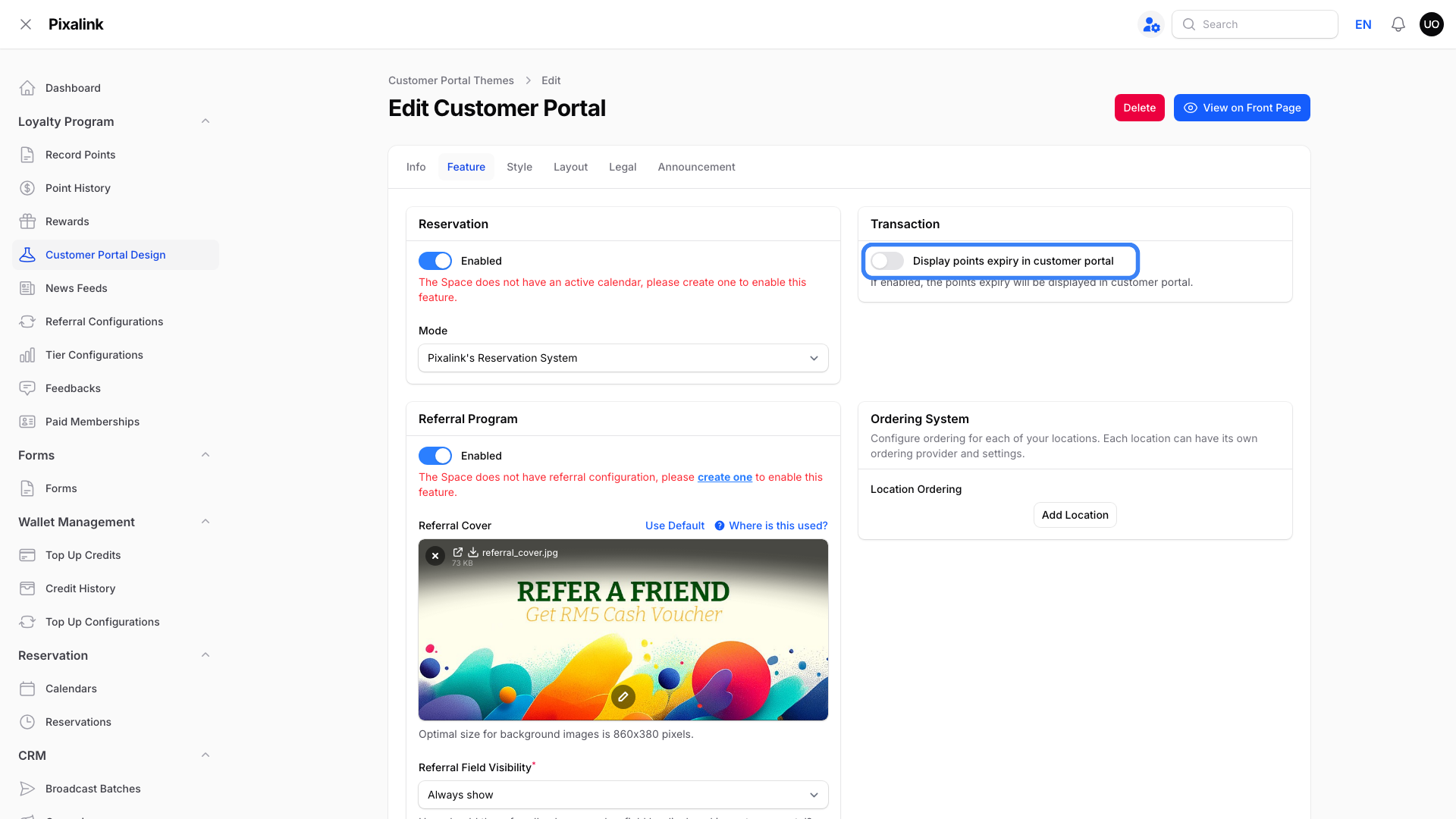Collapse the Reservation sidebar section
This screenshot has width=1456, height=819.
pyautogui.click(x=206, y=655)
